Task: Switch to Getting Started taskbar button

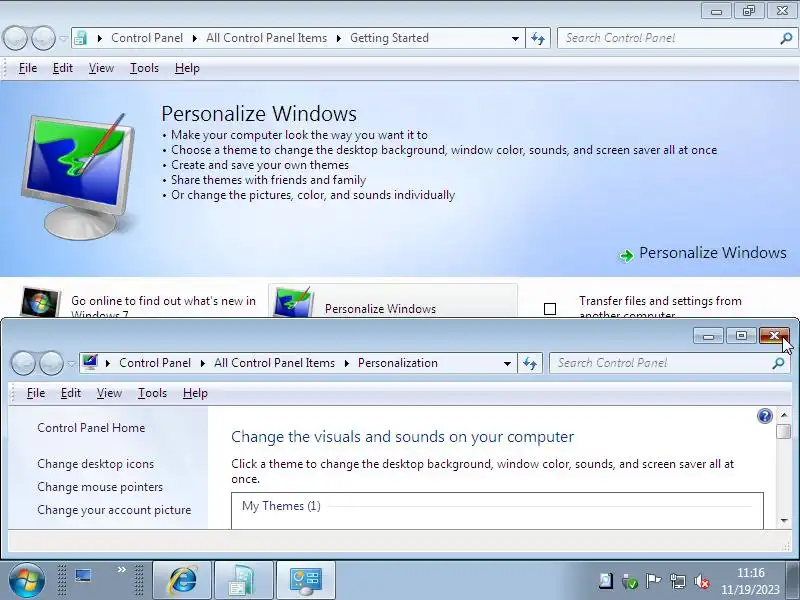Action: (243, 580)
